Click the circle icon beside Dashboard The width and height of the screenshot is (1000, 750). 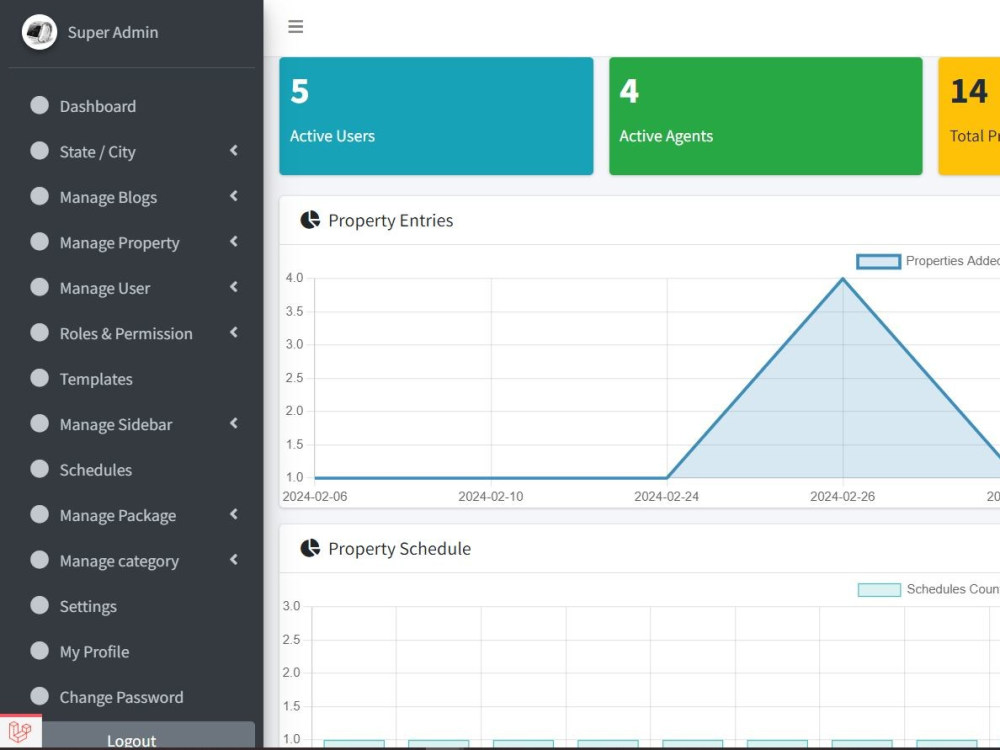pyautogui.click(x=40, y=106)
